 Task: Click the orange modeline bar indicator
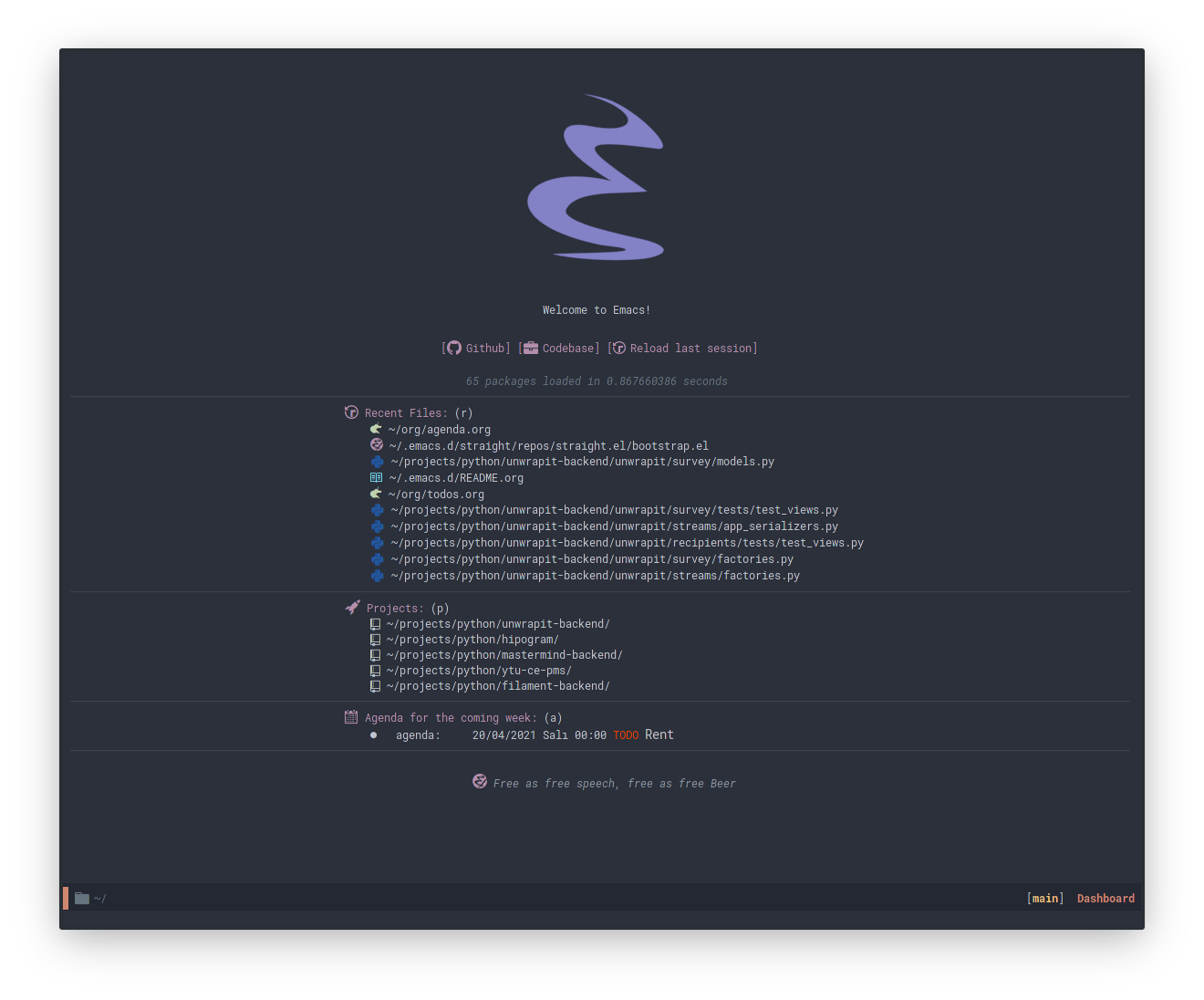66,898
